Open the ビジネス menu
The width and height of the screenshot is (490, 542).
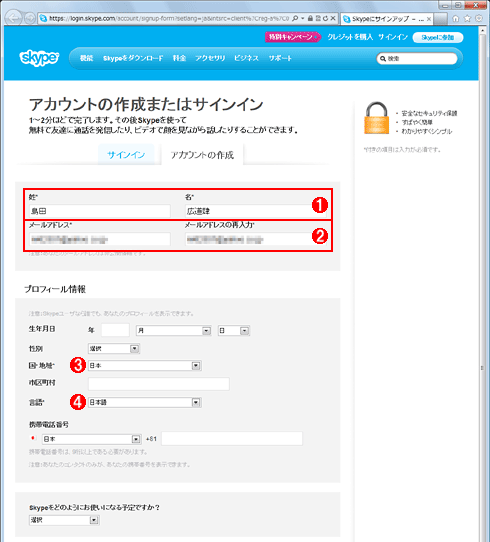246,58
